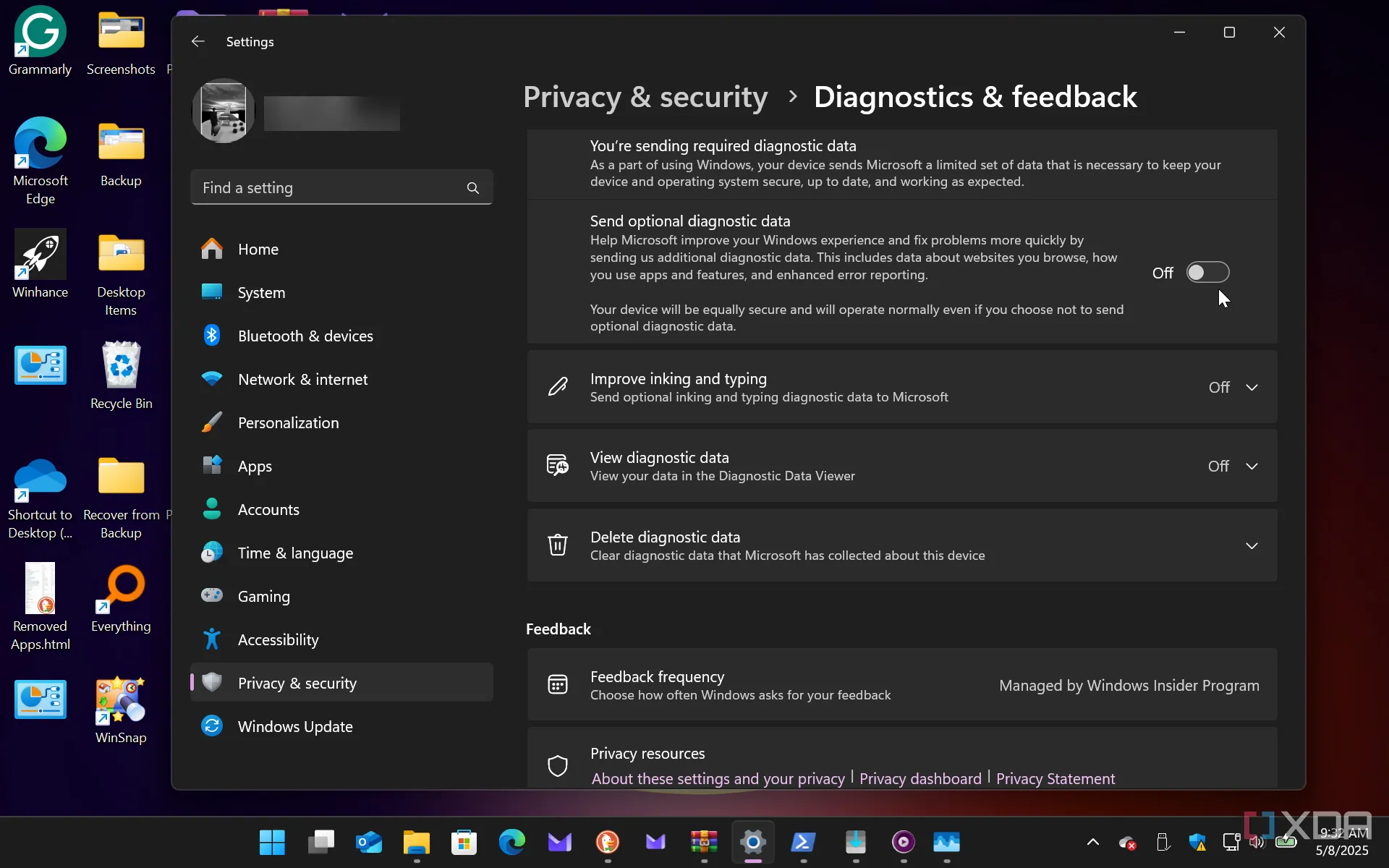
Task: Select Removed Apps.html file on desktop
Action: click(40, 608)
